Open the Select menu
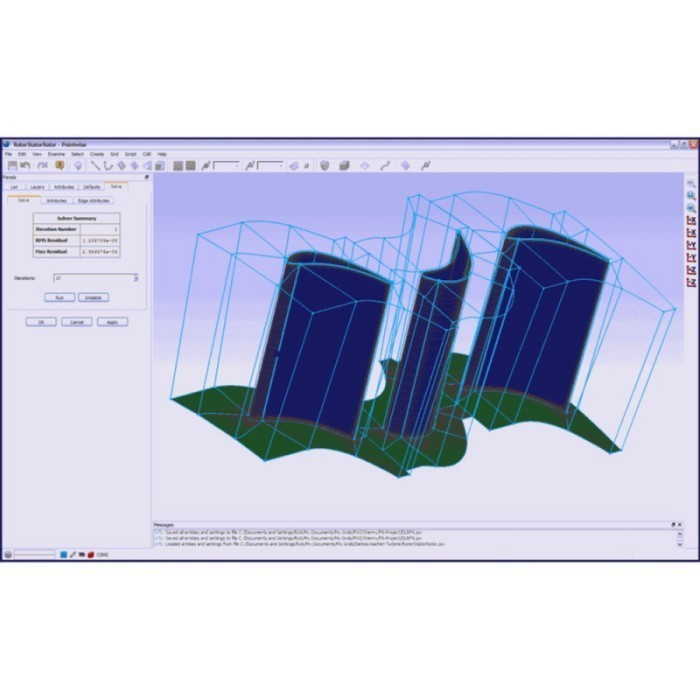This screenshot has height=700, width=700. click(77, 154)
